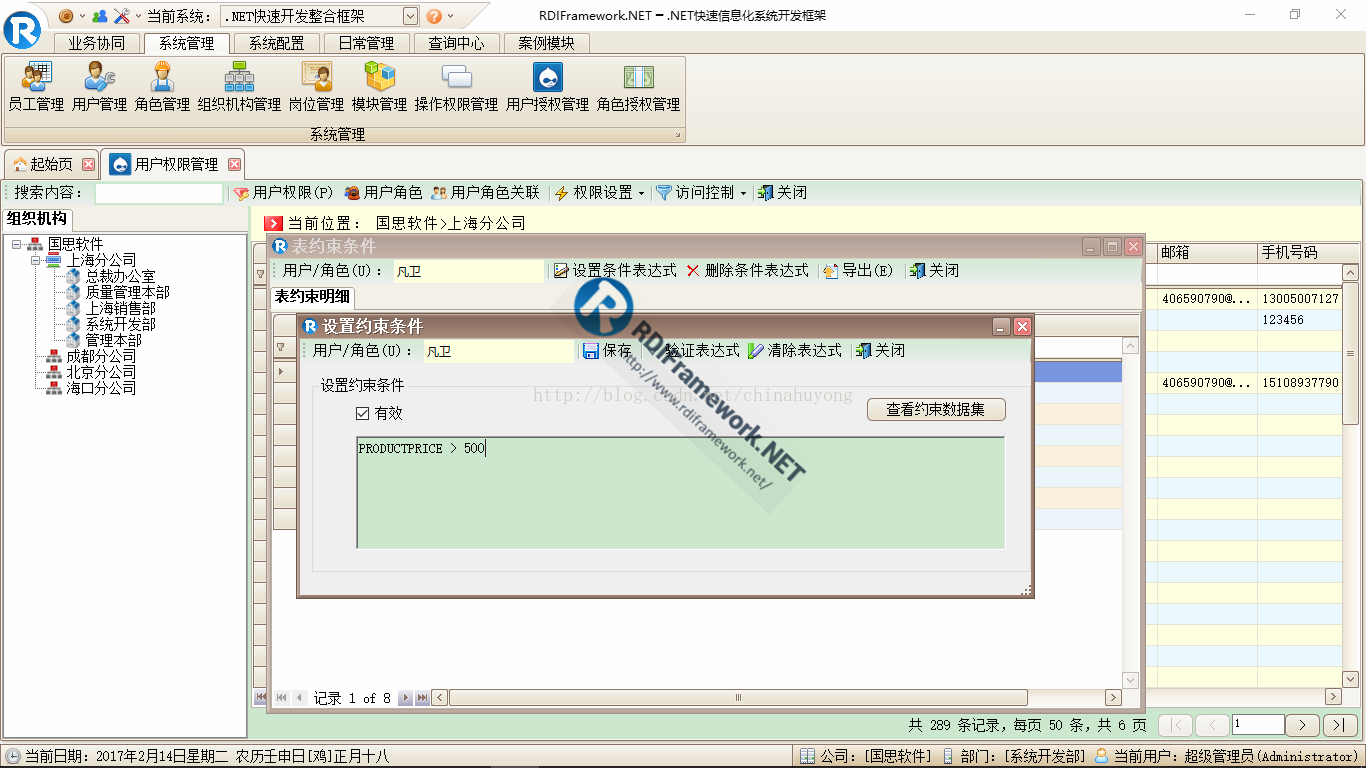Select 上海销售部 in the organization tree
This screenshot has height=768, width=1366.
tap(120, 308)
